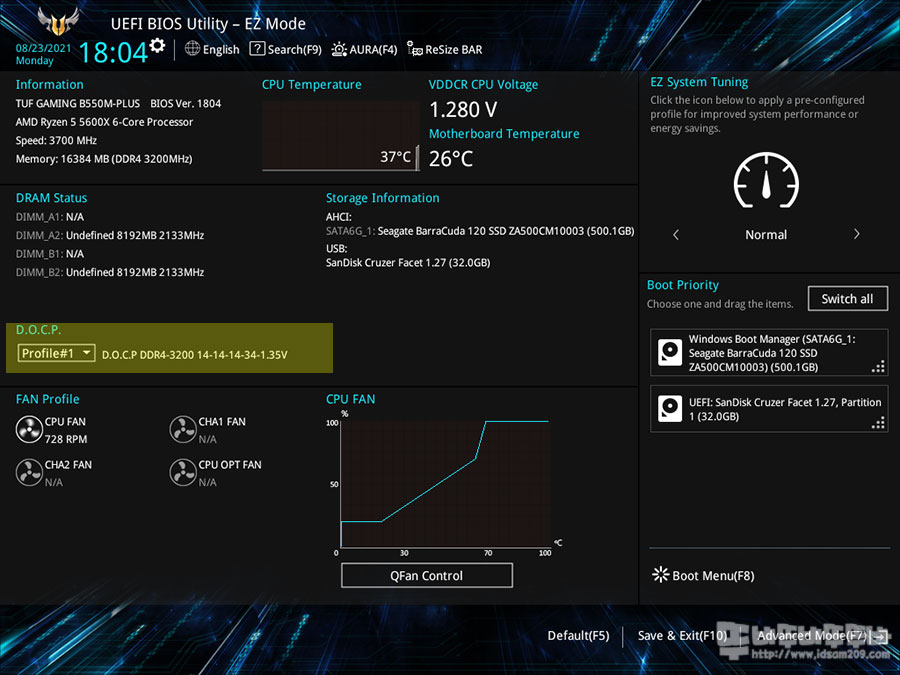Click the 18:04 clock display
The width and height of the screenshot is (900, 675).
pyautogui.click(x=113, y=52)
